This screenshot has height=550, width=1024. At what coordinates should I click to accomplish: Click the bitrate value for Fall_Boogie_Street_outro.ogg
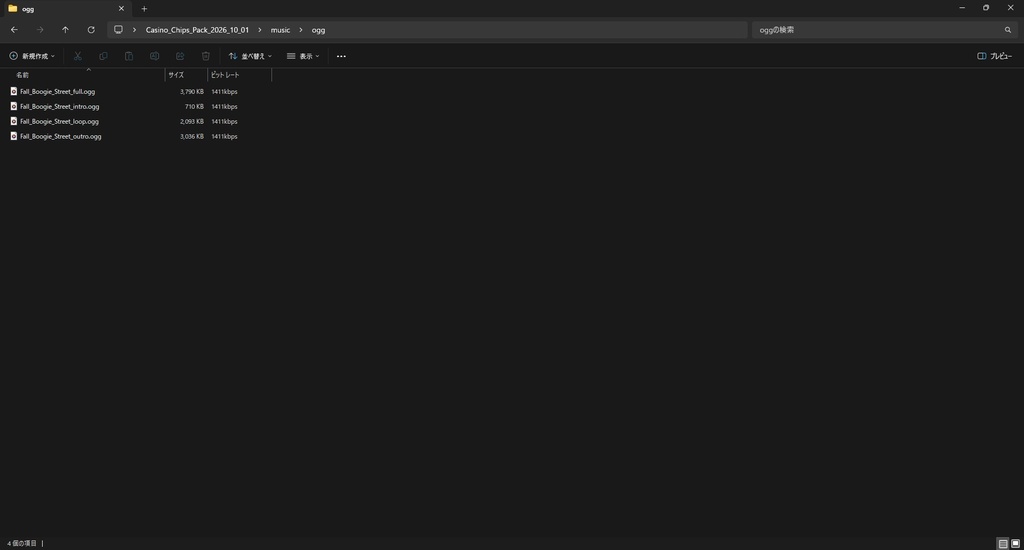click(x=225, y=137)
